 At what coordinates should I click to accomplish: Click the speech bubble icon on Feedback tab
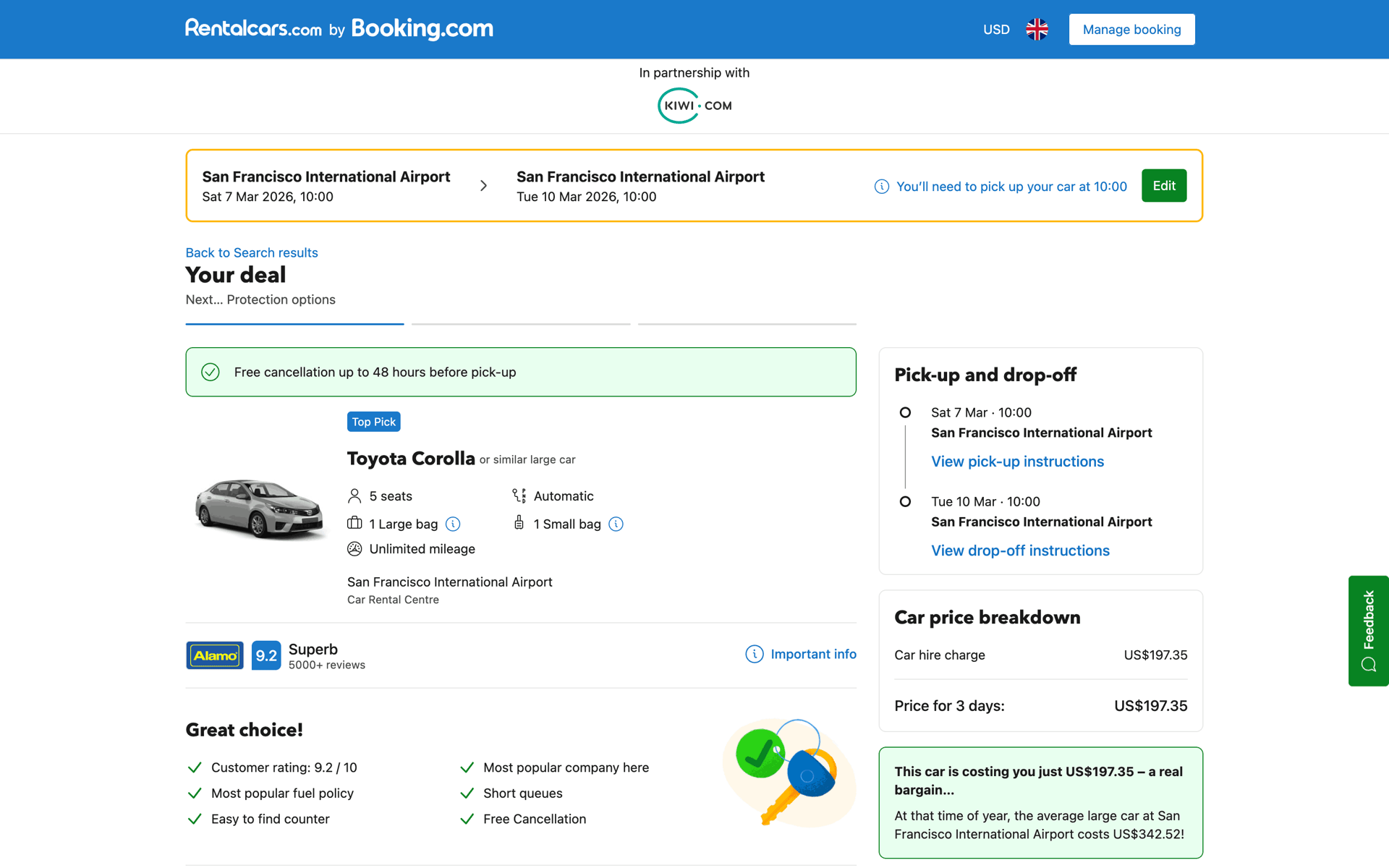pyautogui.click(x=1368, y=665)
